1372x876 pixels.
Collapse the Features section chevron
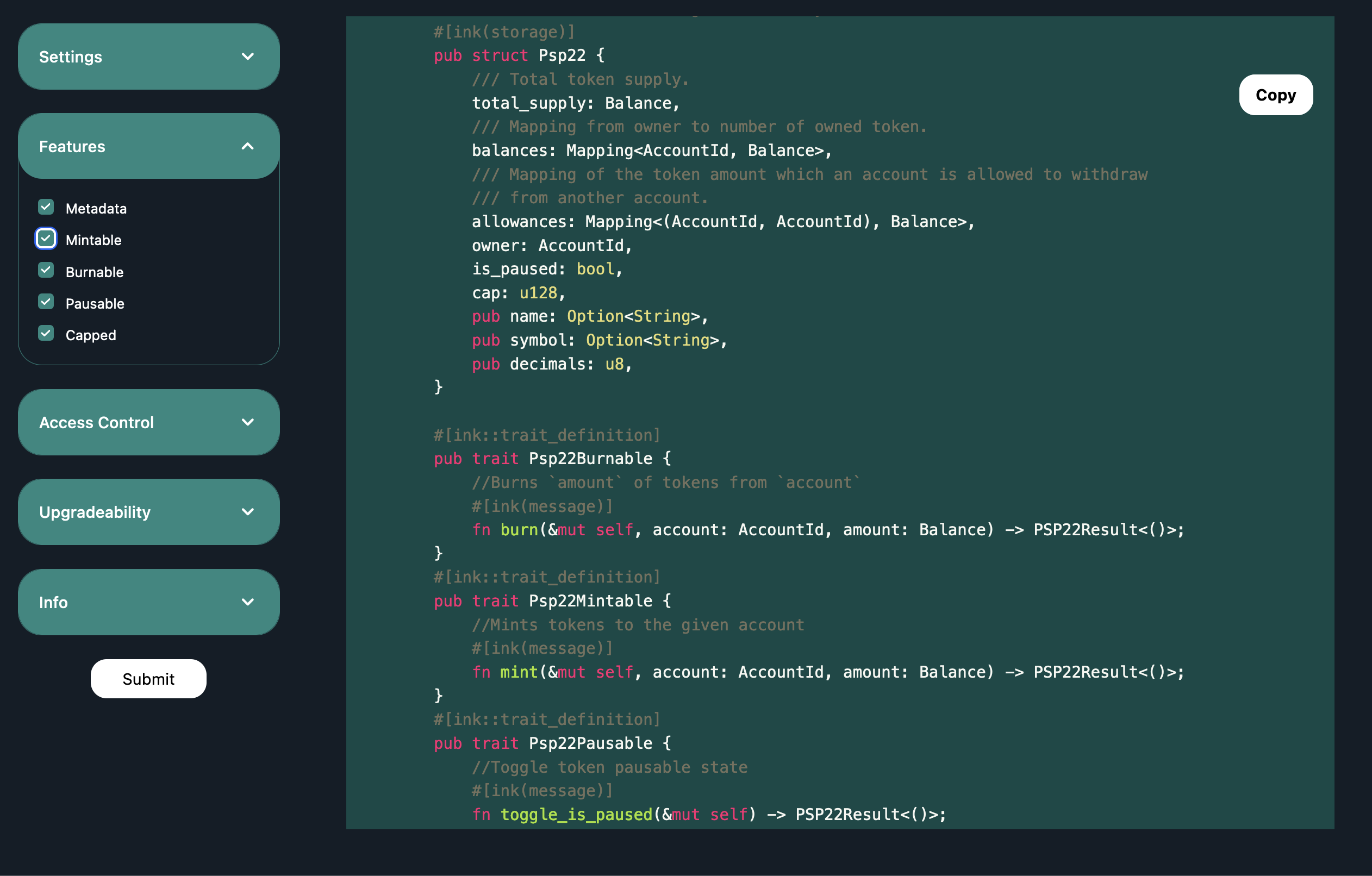tap(247, 146)
